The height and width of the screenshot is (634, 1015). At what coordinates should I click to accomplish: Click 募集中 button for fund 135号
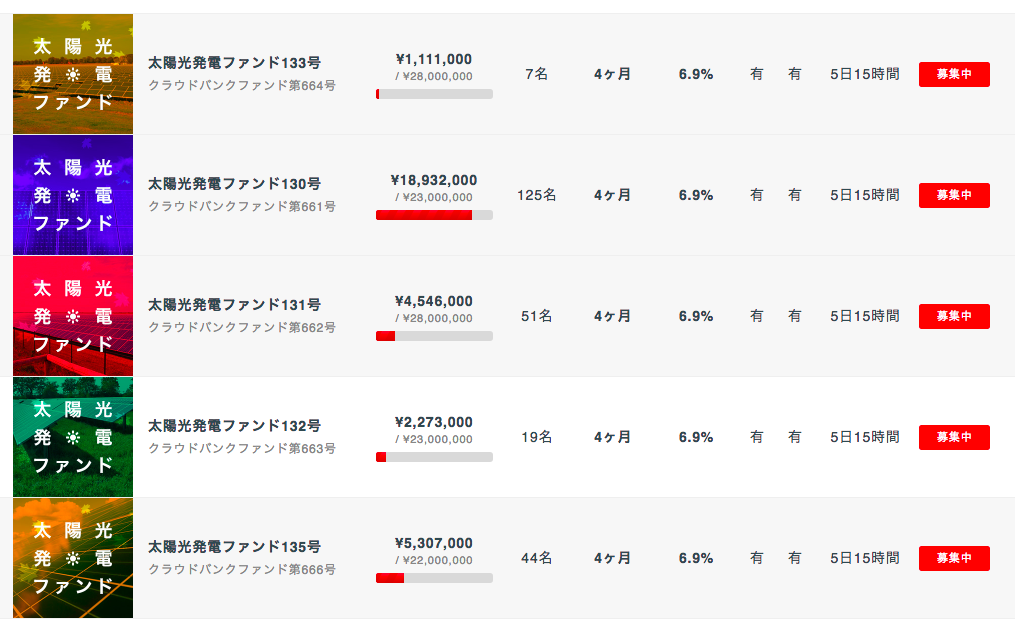pos(954,558)
